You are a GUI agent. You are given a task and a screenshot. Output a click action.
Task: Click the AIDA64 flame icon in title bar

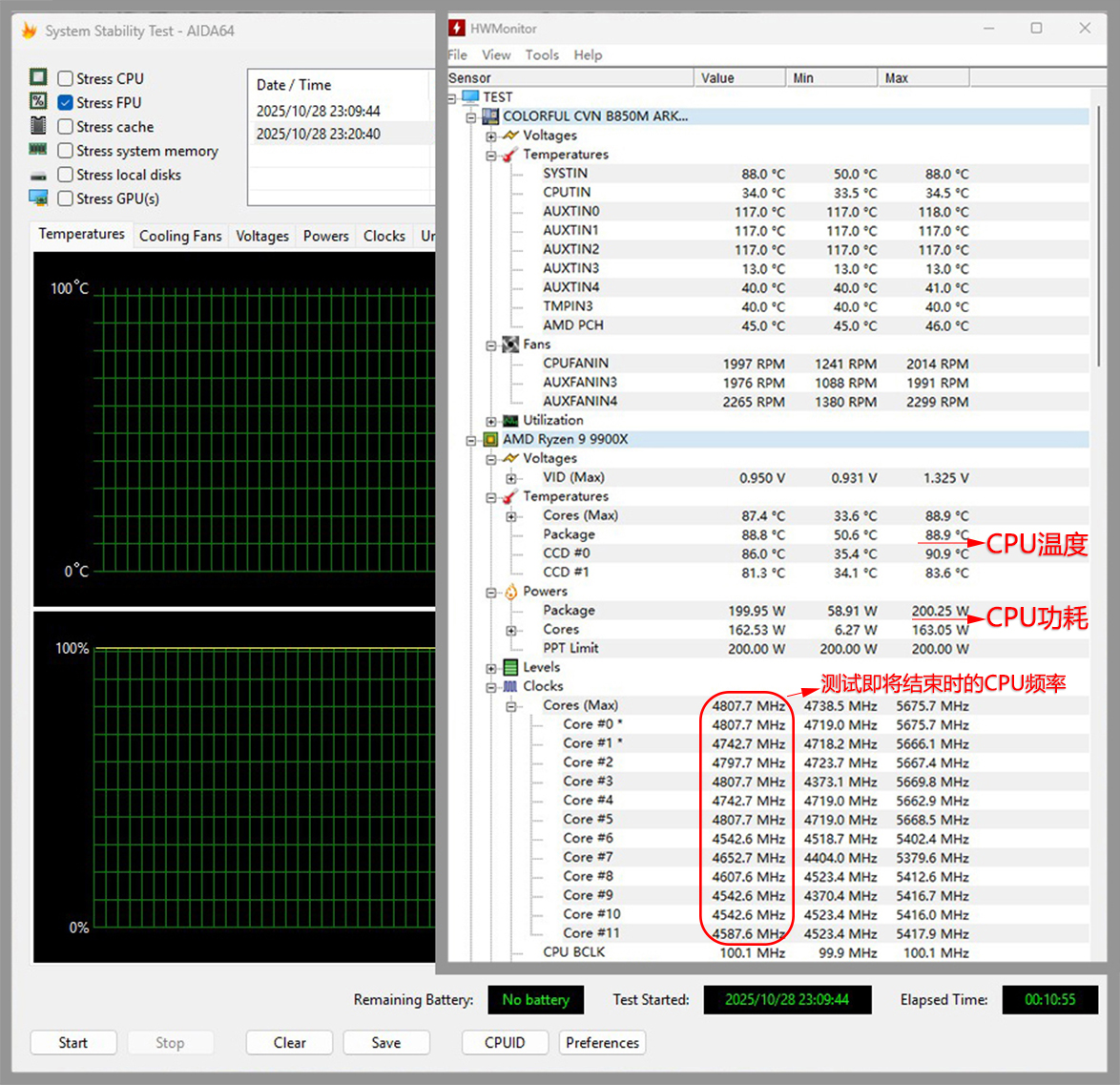(x=29, y=31)
